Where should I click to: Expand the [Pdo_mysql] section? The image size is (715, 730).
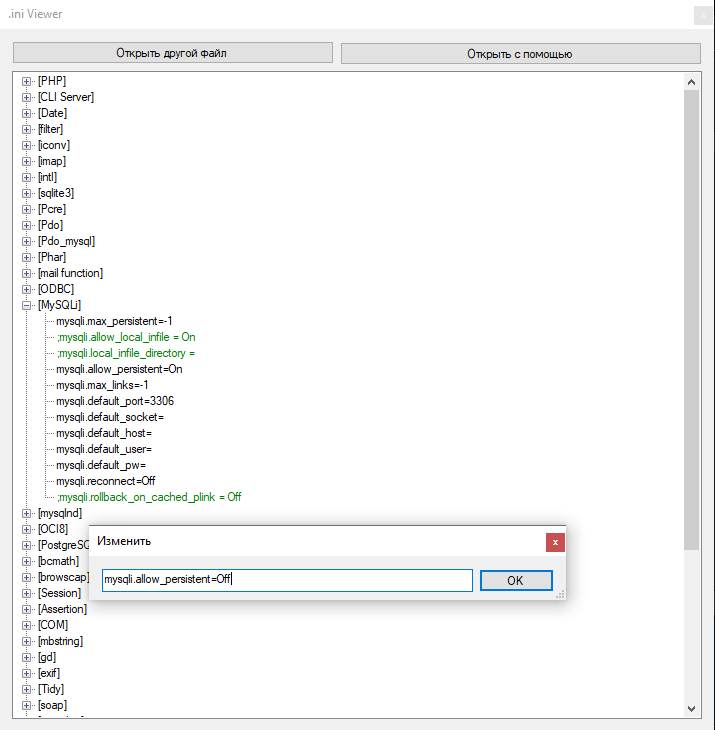(27, 241)
